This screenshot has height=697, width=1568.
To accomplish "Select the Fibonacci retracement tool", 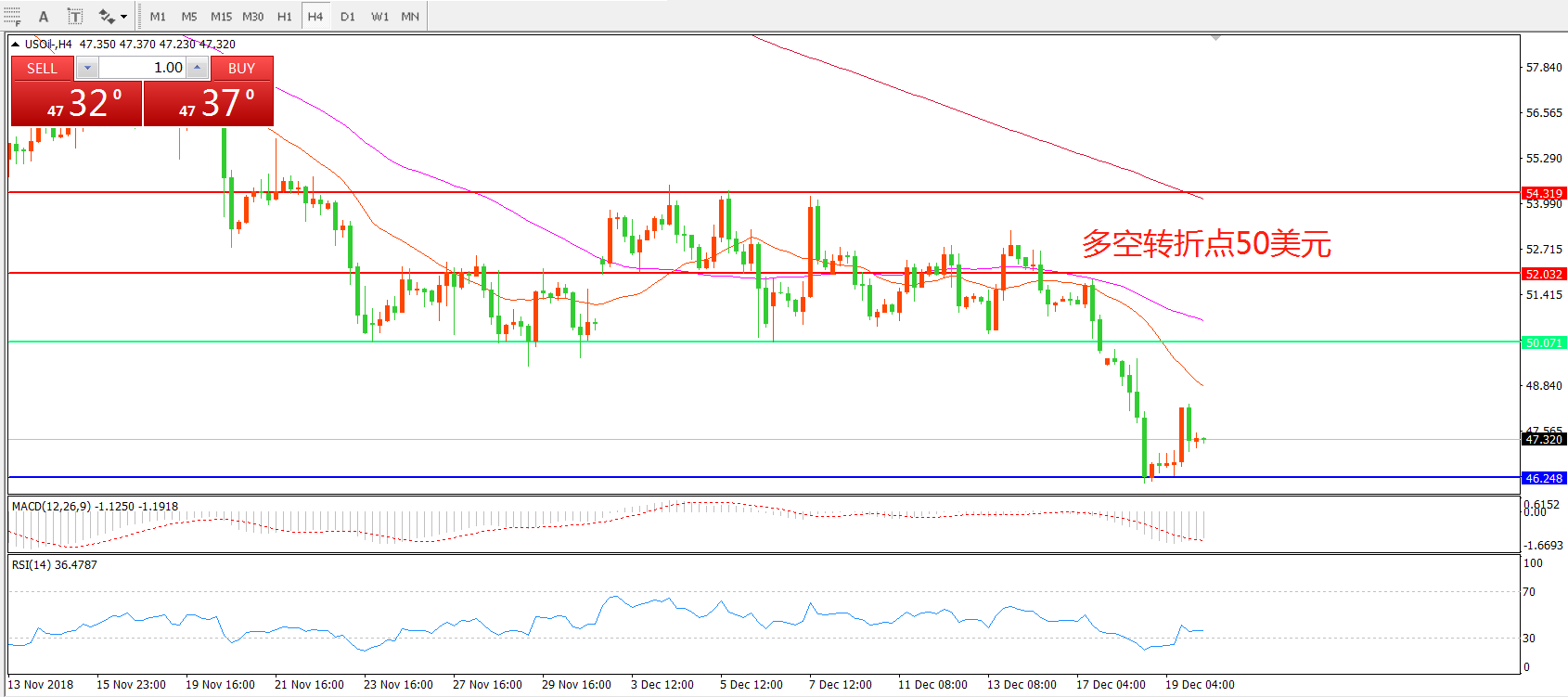I will click(12, 17).
